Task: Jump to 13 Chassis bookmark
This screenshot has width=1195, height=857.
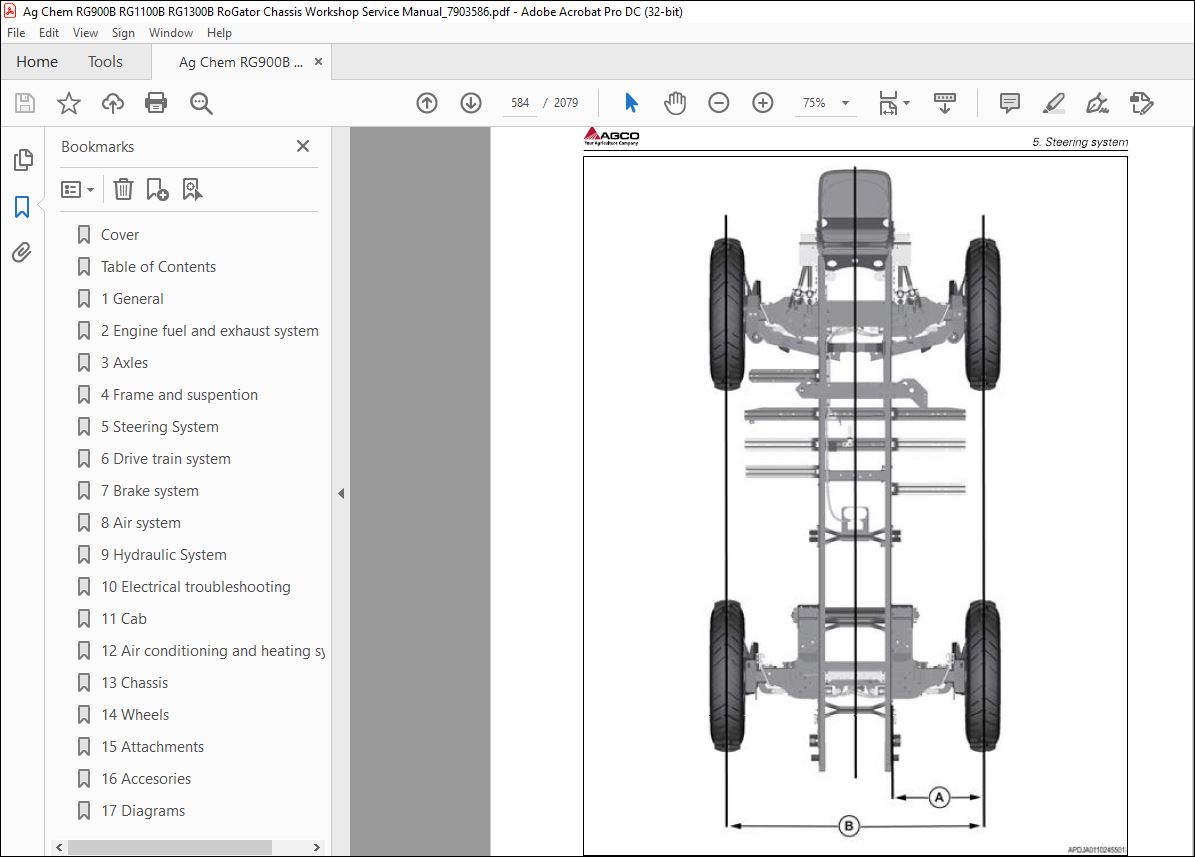Action: [x=134, y=683]
